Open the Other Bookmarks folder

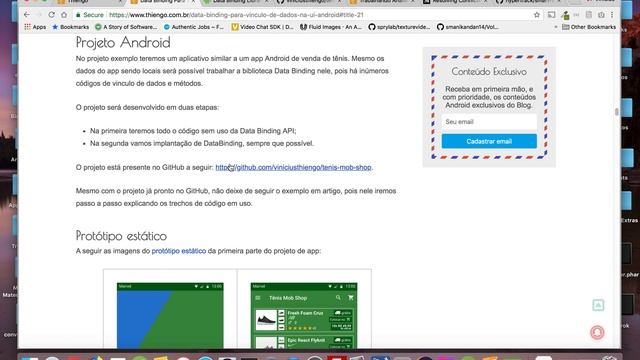(x=589, y=27)
